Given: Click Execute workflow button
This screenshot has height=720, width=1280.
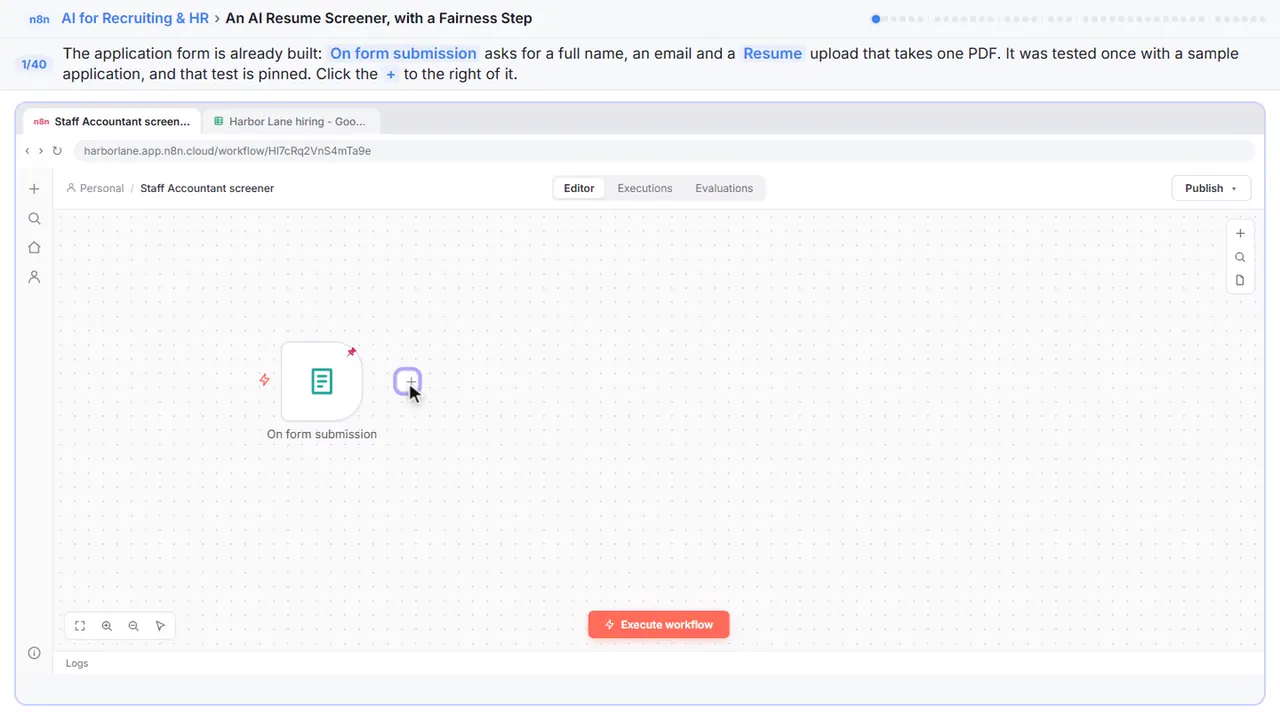Looking at the screenshot, I should [x=658, y=625].
